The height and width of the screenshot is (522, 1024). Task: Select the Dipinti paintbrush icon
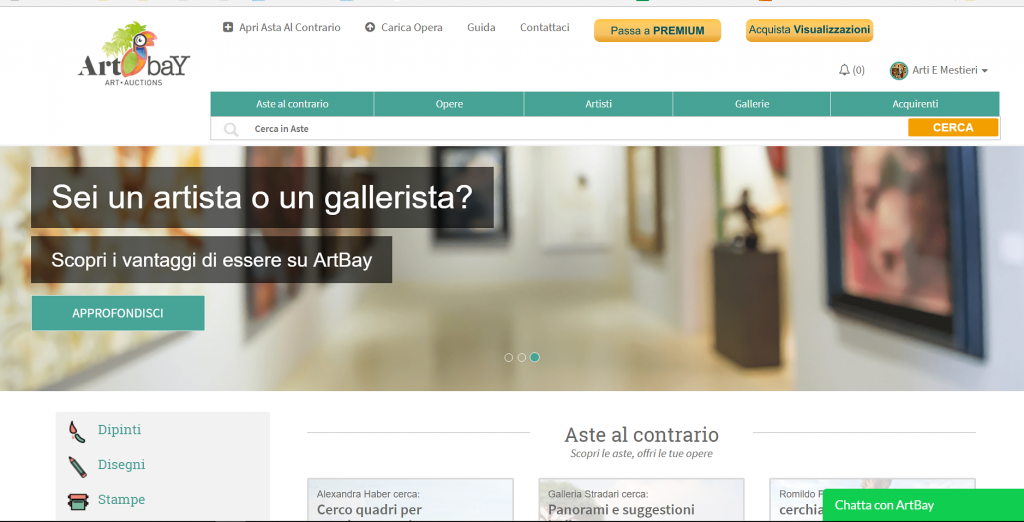point(77,431)
